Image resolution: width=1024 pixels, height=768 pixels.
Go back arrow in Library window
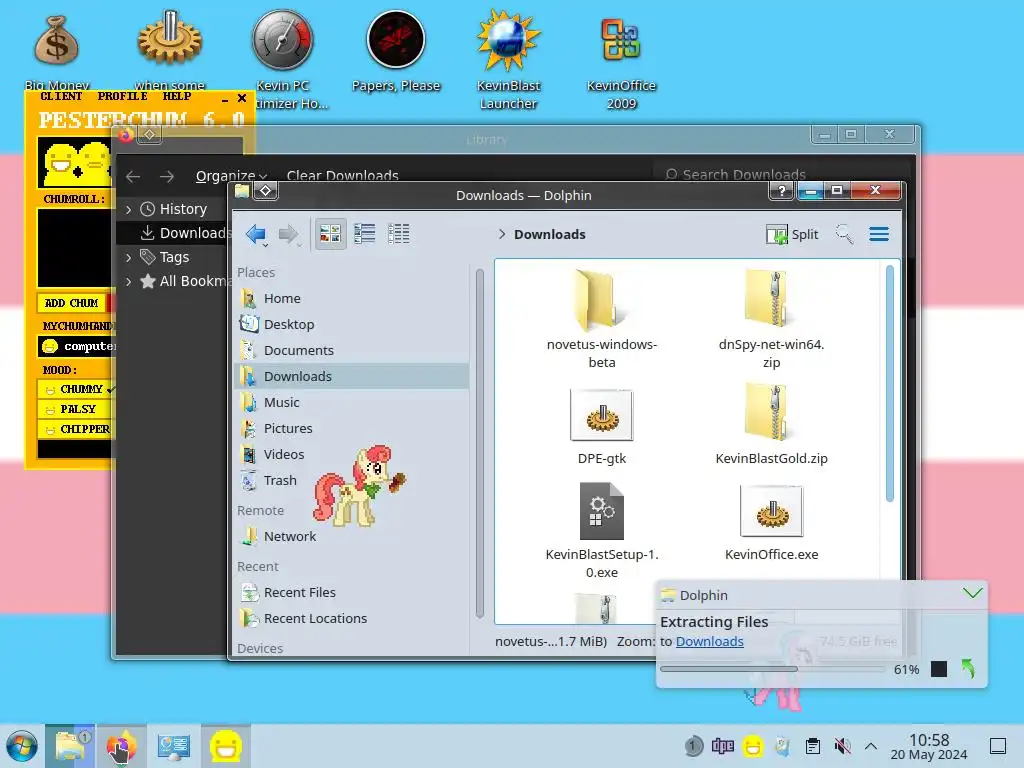[133, 176]
